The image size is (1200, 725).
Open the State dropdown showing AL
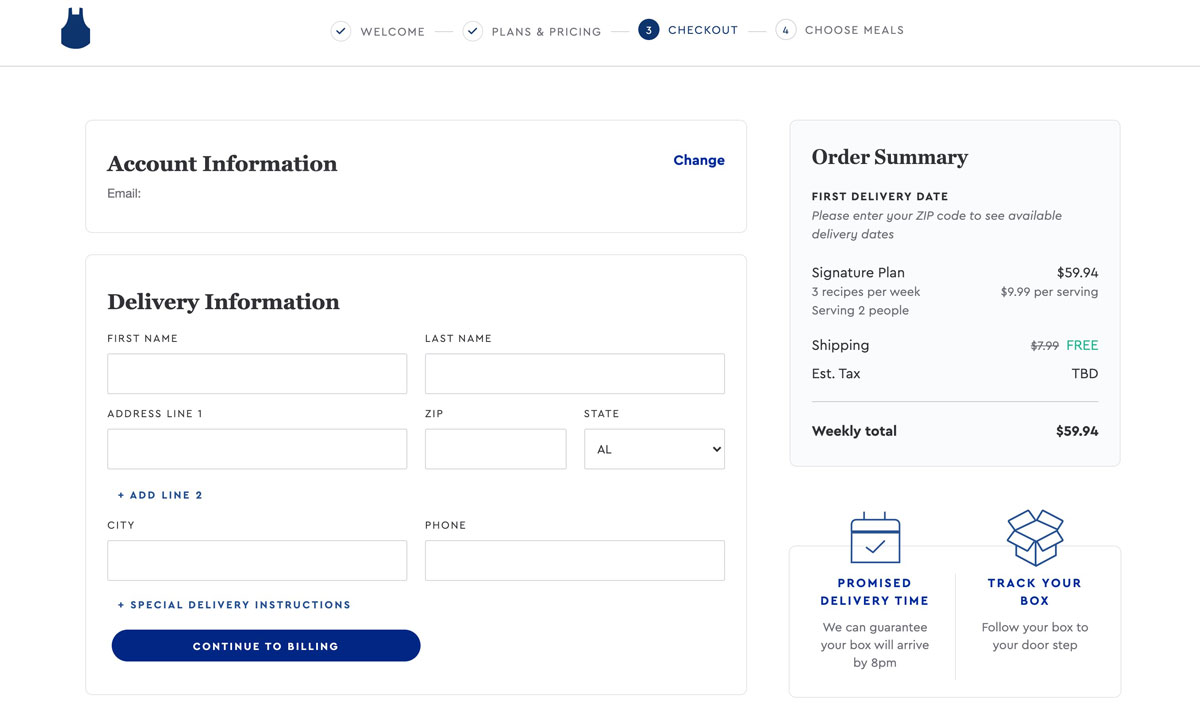click(654, 449)
